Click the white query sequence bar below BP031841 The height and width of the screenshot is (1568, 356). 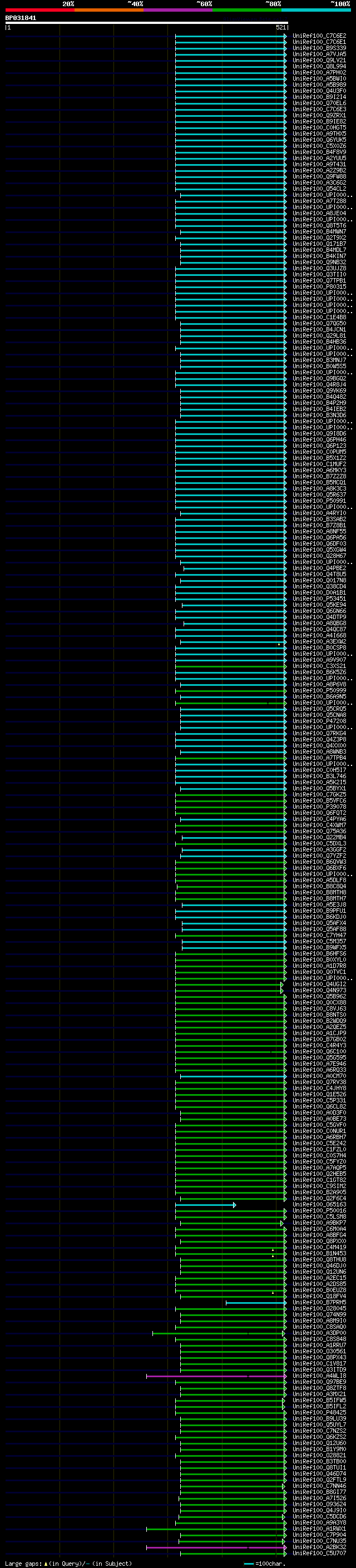(x=147, y=22)
